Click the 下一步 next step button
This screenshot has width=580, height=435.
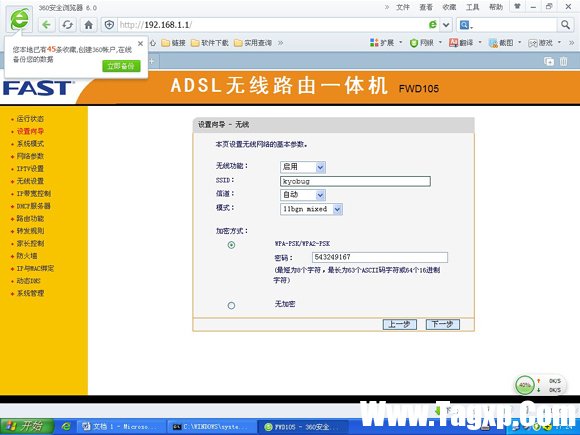click(x=443, y=324)
